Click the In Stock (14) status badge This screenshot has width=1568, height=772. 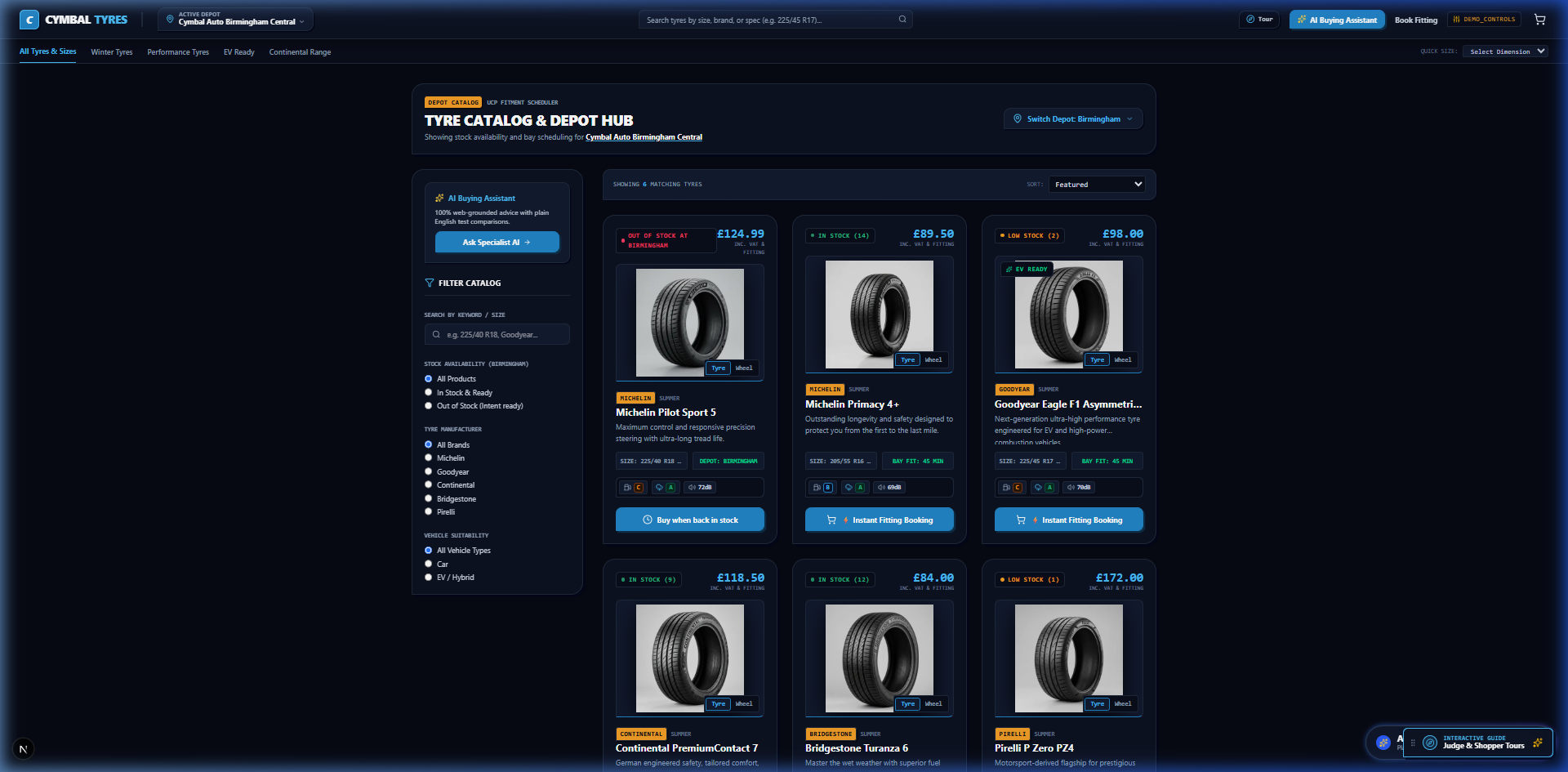840,236
